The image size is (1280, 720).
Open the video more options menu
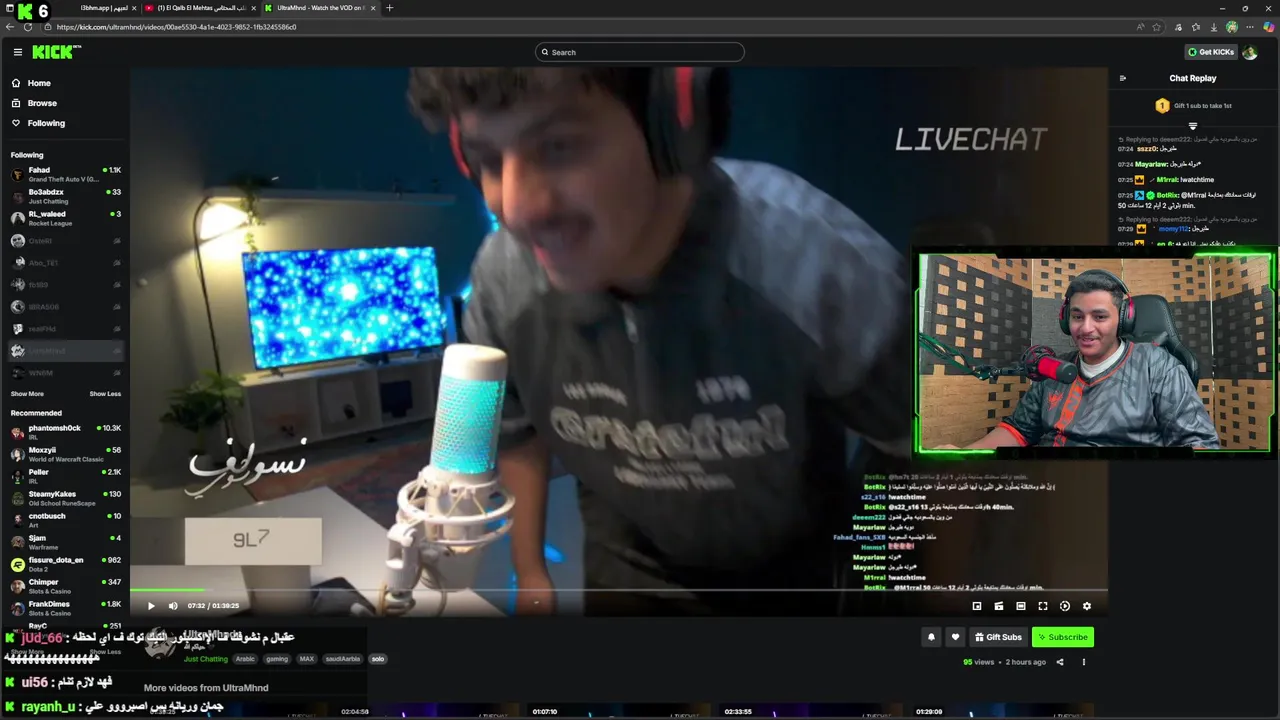(x=1083, y=662)
